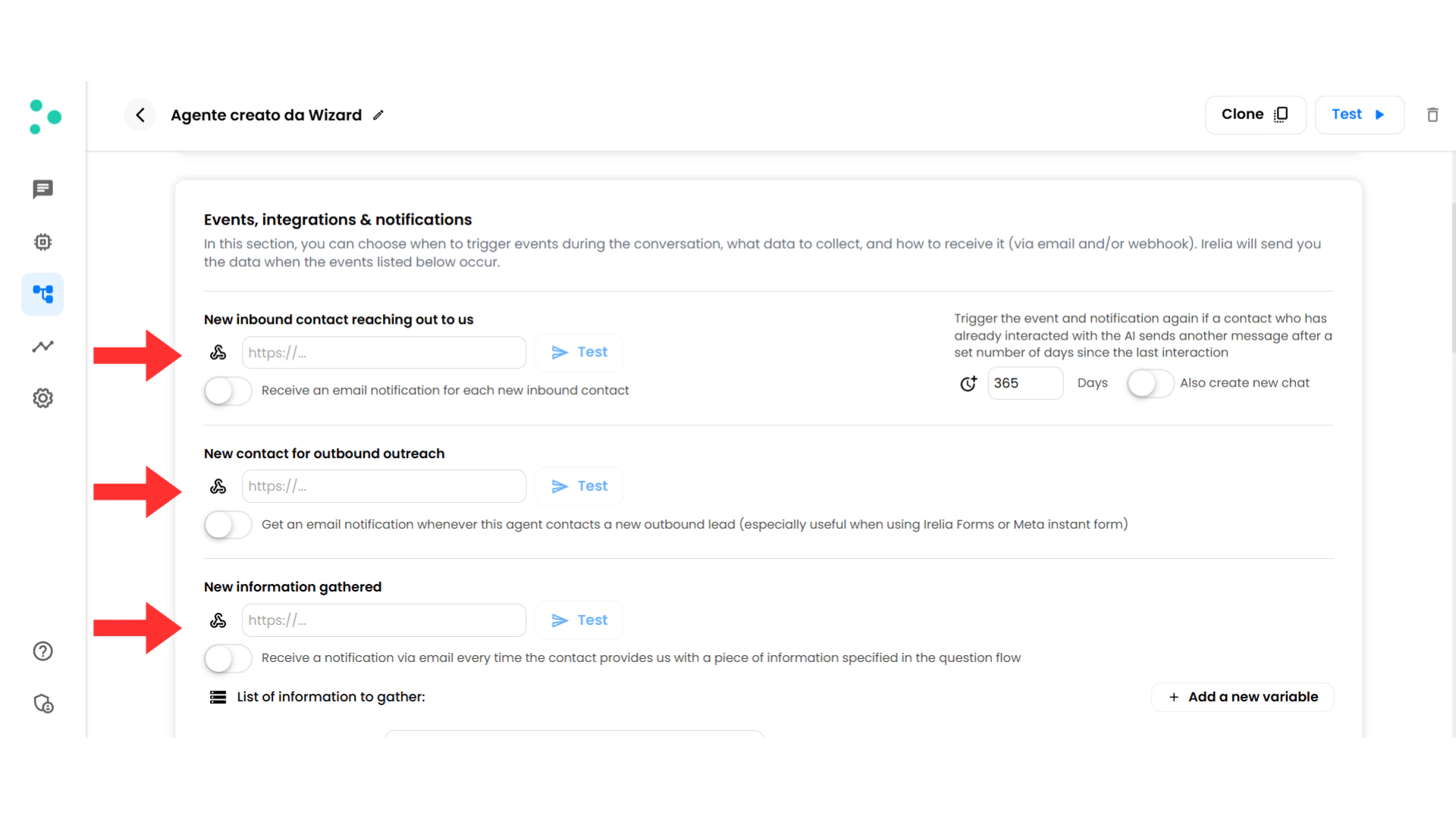Toggle Also create new chat switch

coord(1150,384)
